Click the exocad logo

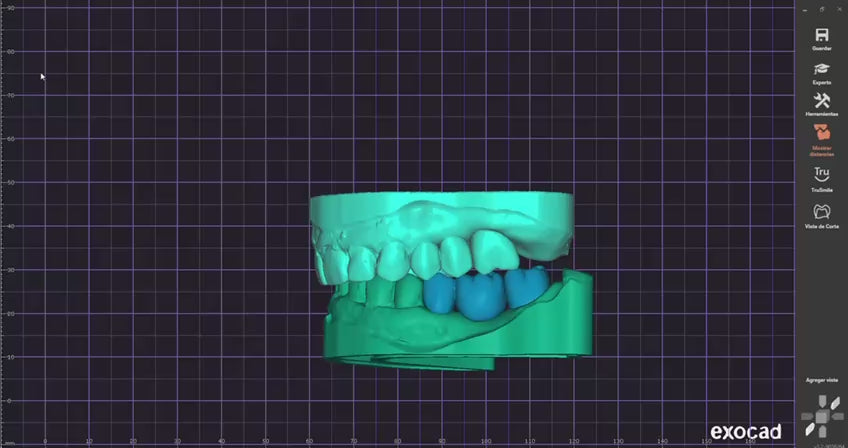click(x=748, y=432)
